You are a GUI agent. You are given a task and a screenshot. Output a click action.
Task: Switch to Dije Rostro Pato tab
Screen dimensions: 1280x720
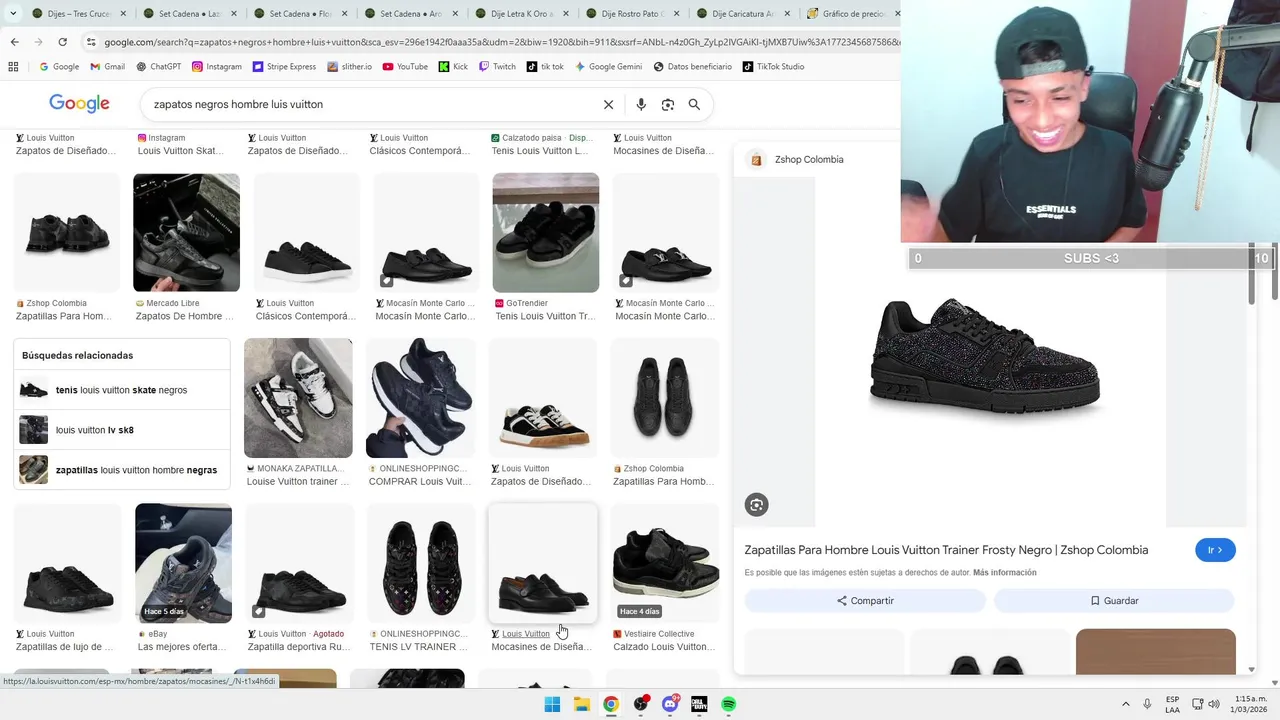(631, 14)
